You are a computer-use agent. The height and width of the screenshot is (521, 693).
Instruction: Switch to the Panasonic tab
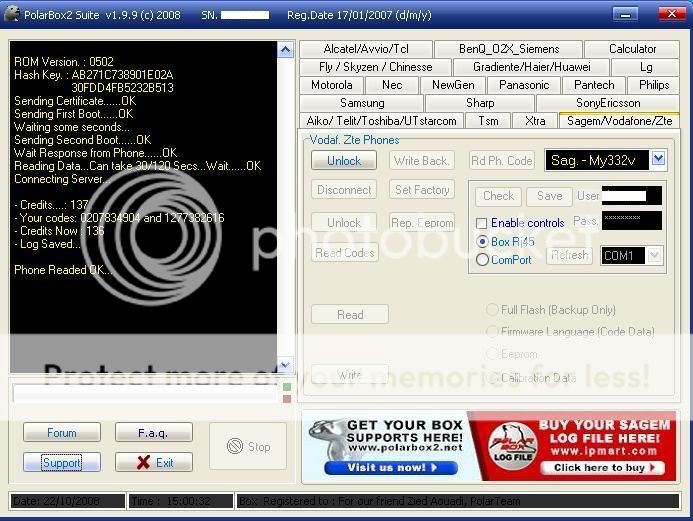click(524, 85)
